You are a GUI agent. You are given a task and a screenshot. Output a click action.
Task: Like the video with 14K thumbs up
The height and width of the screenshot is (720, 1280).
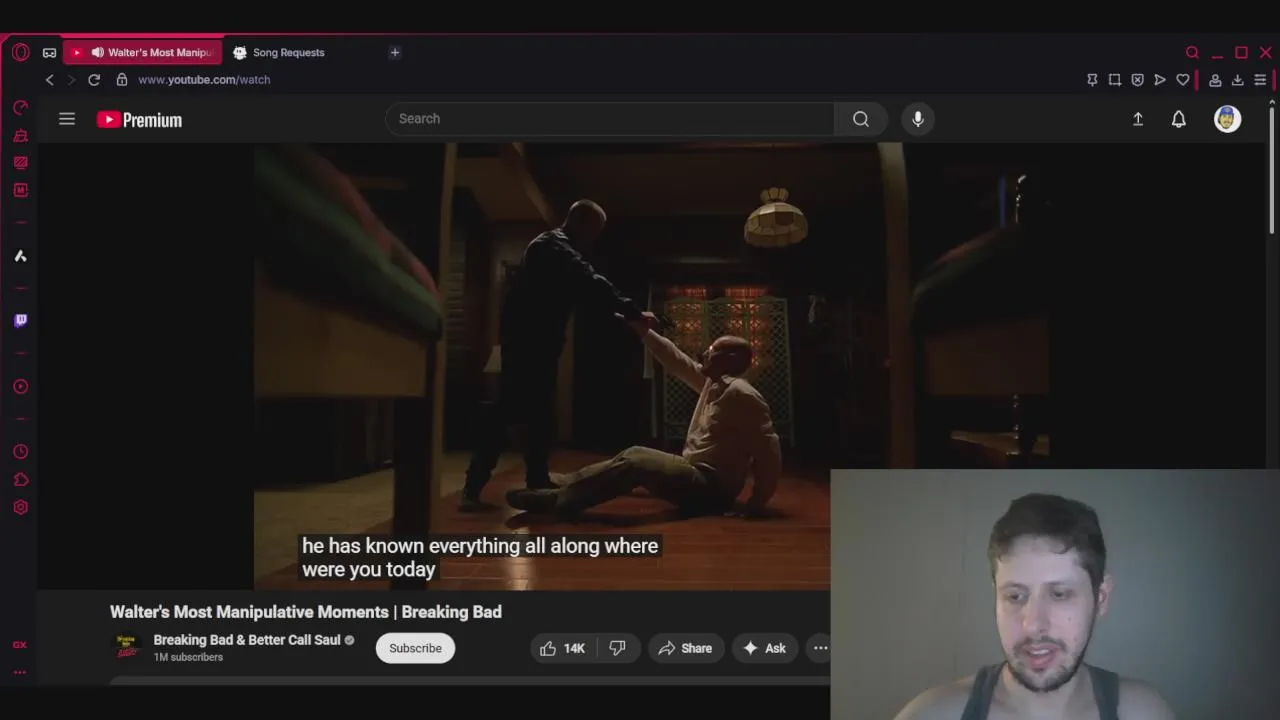(562, 648)
